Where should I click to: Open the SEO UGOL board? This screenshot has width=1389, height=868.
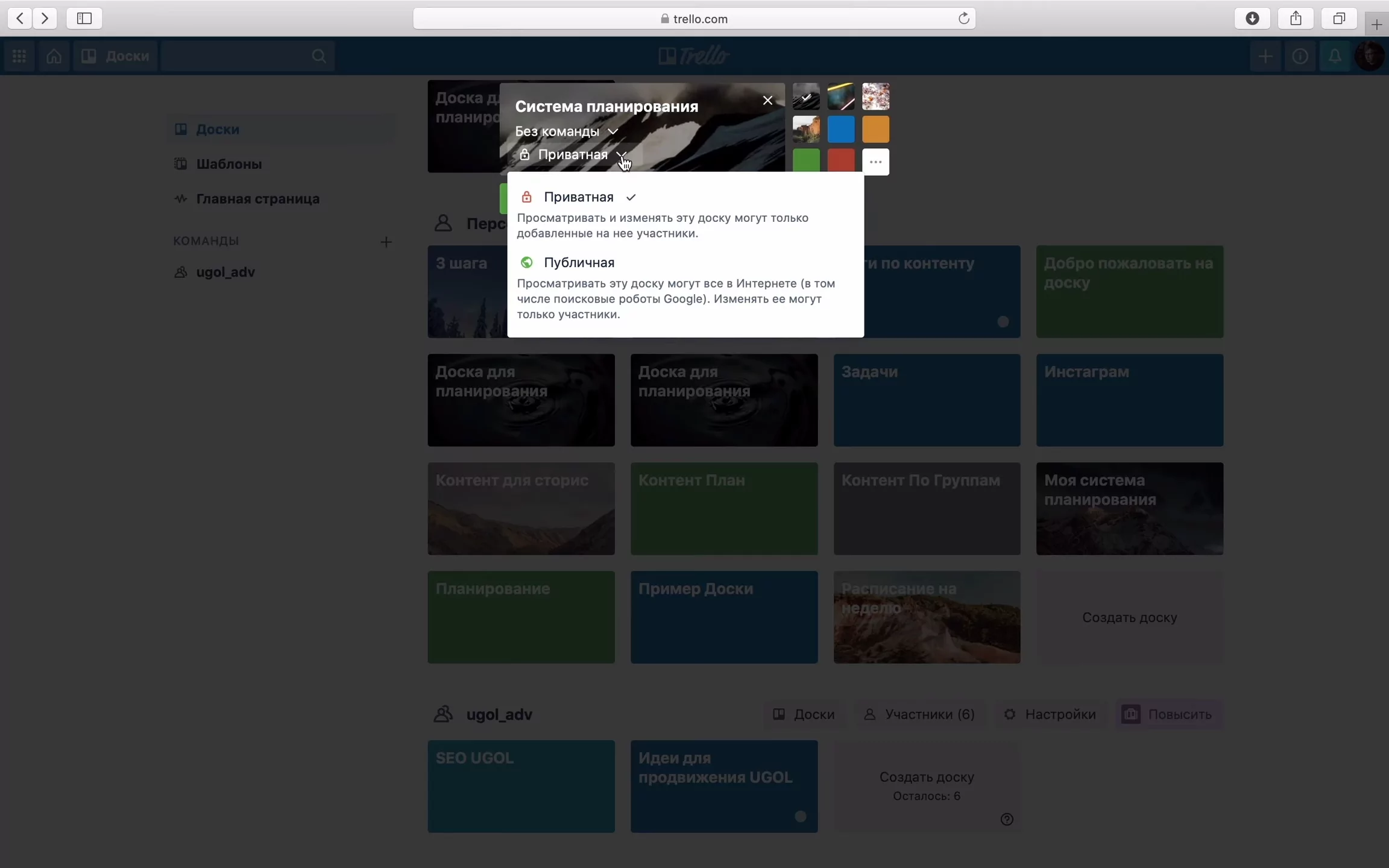pyautogui.click(x=521, y=787)
